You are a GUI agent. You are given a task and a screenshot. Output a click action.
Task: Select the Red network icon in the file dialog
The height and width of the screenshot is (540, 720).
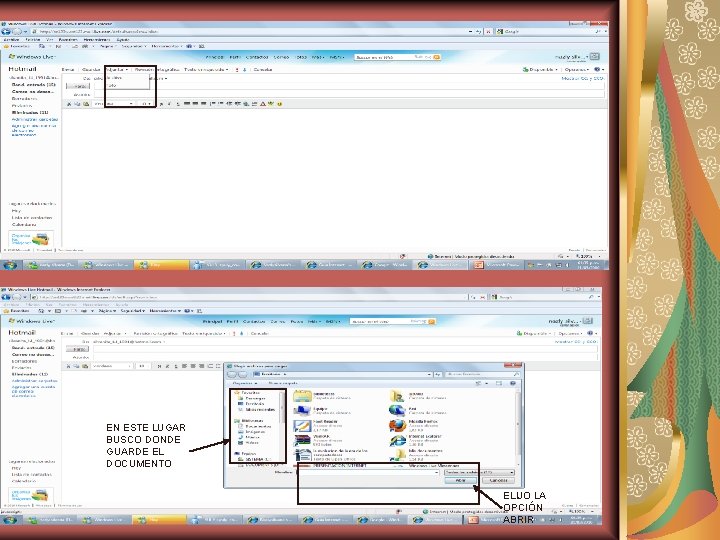click(x=397, y=411)
